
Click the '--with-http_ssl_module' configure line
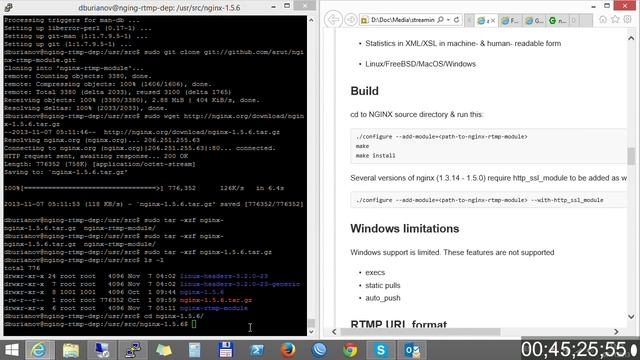coord(479,200)
